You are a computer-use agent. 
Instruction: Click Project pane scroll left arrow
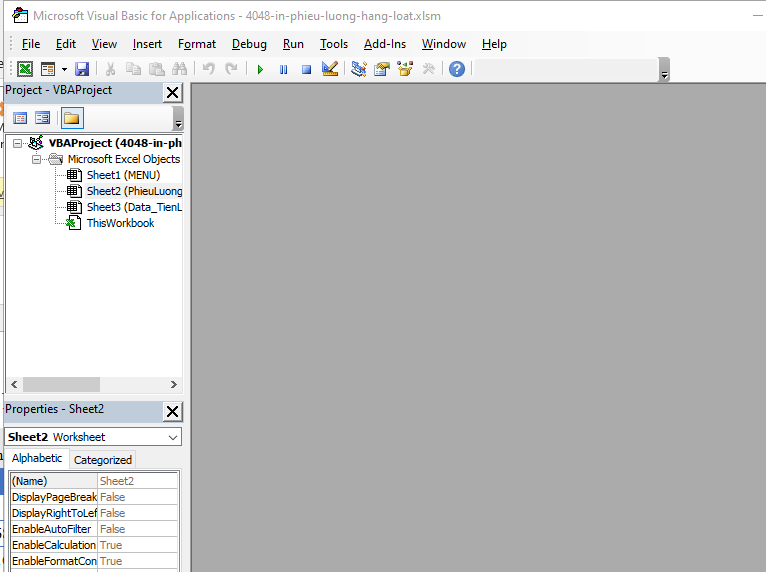14,385
